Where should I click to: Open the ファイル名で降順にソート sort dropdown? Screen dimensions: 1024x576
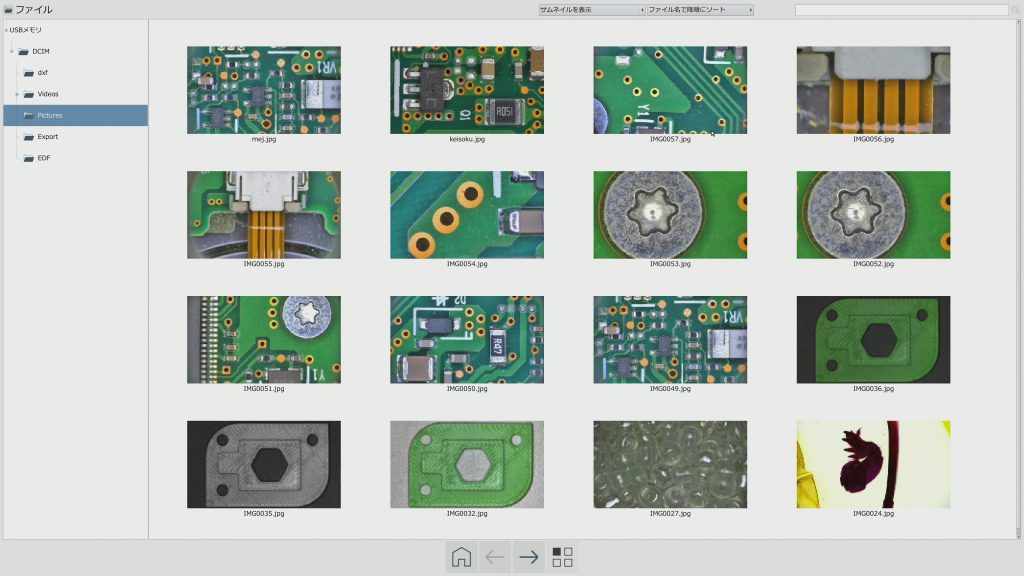point(699,10)
